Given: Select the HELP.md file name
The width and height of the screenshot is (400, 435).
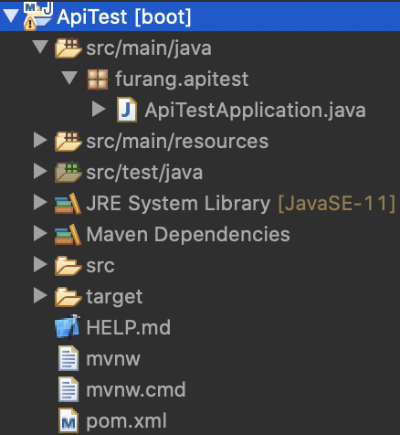Looking at the screenshot, I should [128, 328].
